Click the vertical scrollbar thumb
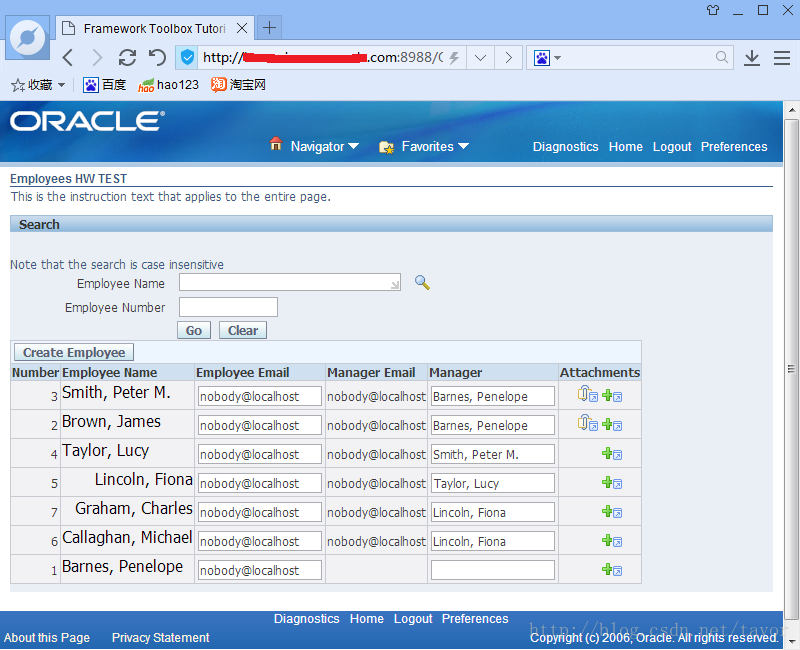The height and width of the screenshot is (650, 800). [x=791, y=368]
